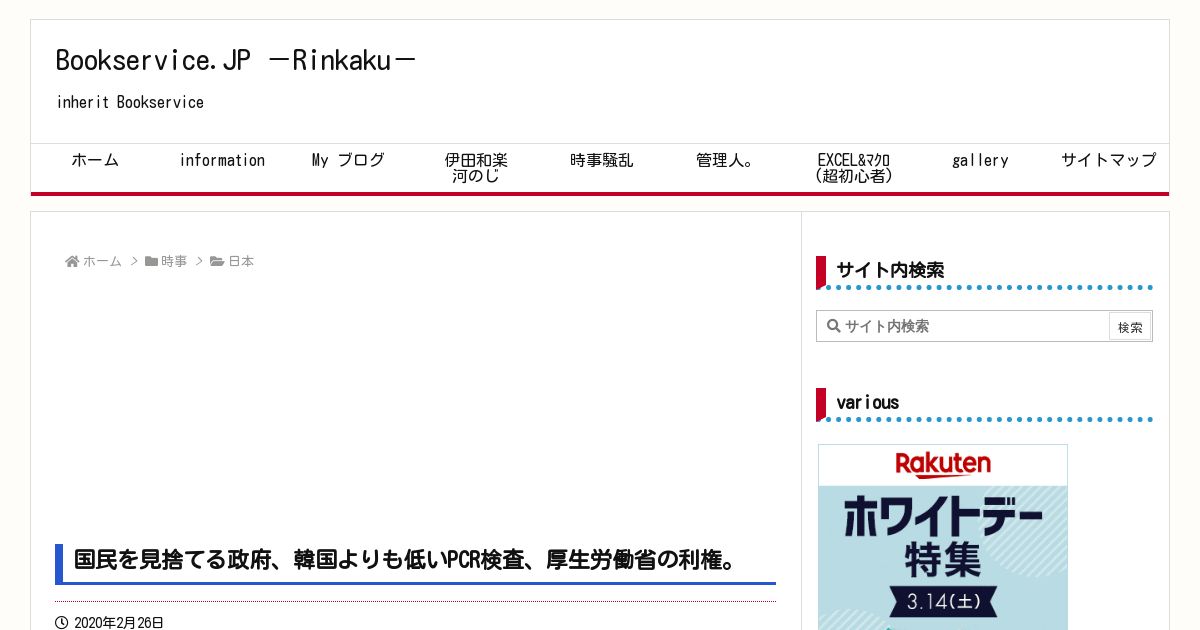Click the open-folder icon beside 日本
Image resolution: width=1200 pixels, height=630 pixels.
217,262
